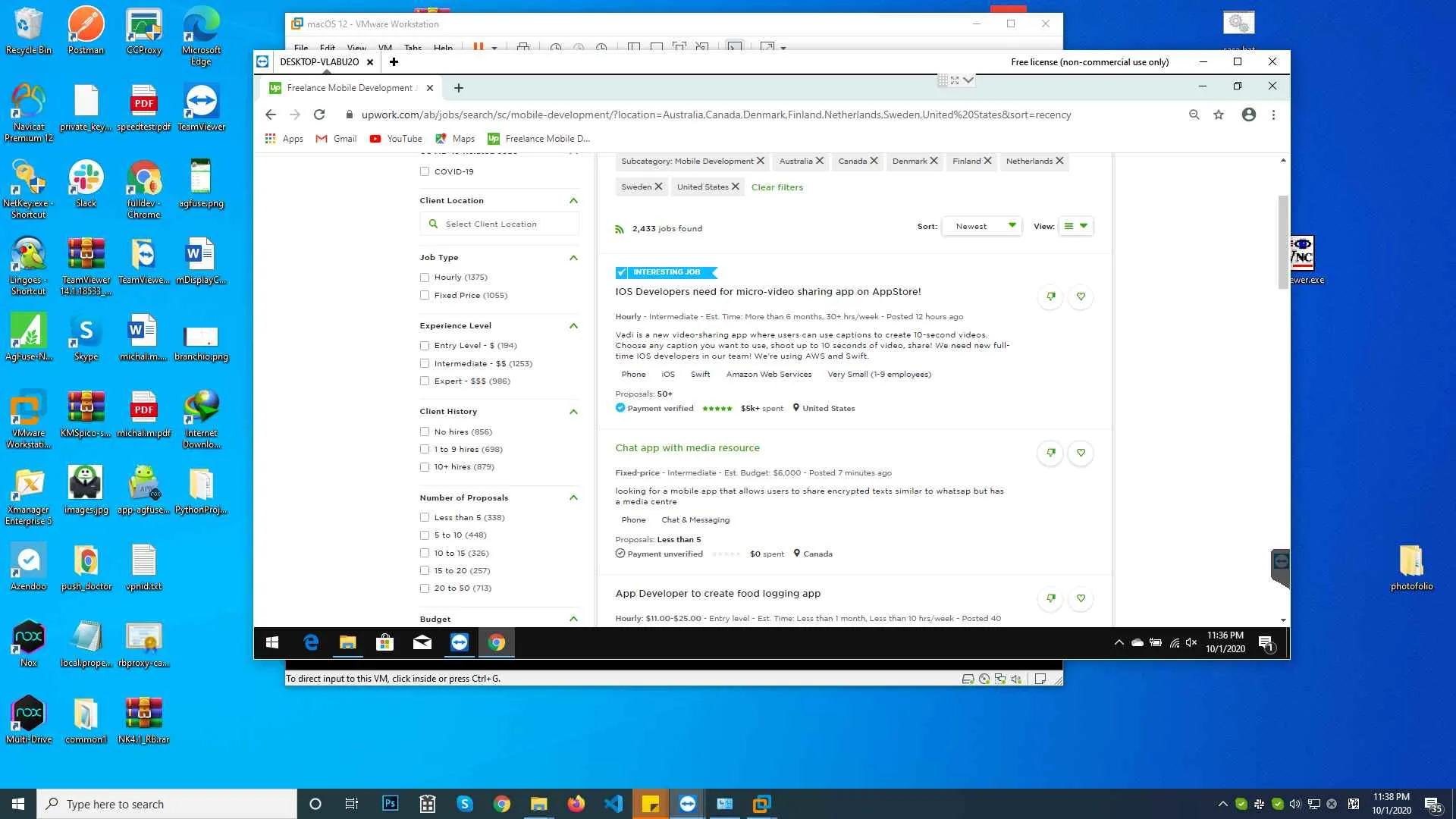The image size is (1456, 819).
Task: Switch to the Freelance Mobile Development tab
Action: pyautogui.click(x=350, y=88)
